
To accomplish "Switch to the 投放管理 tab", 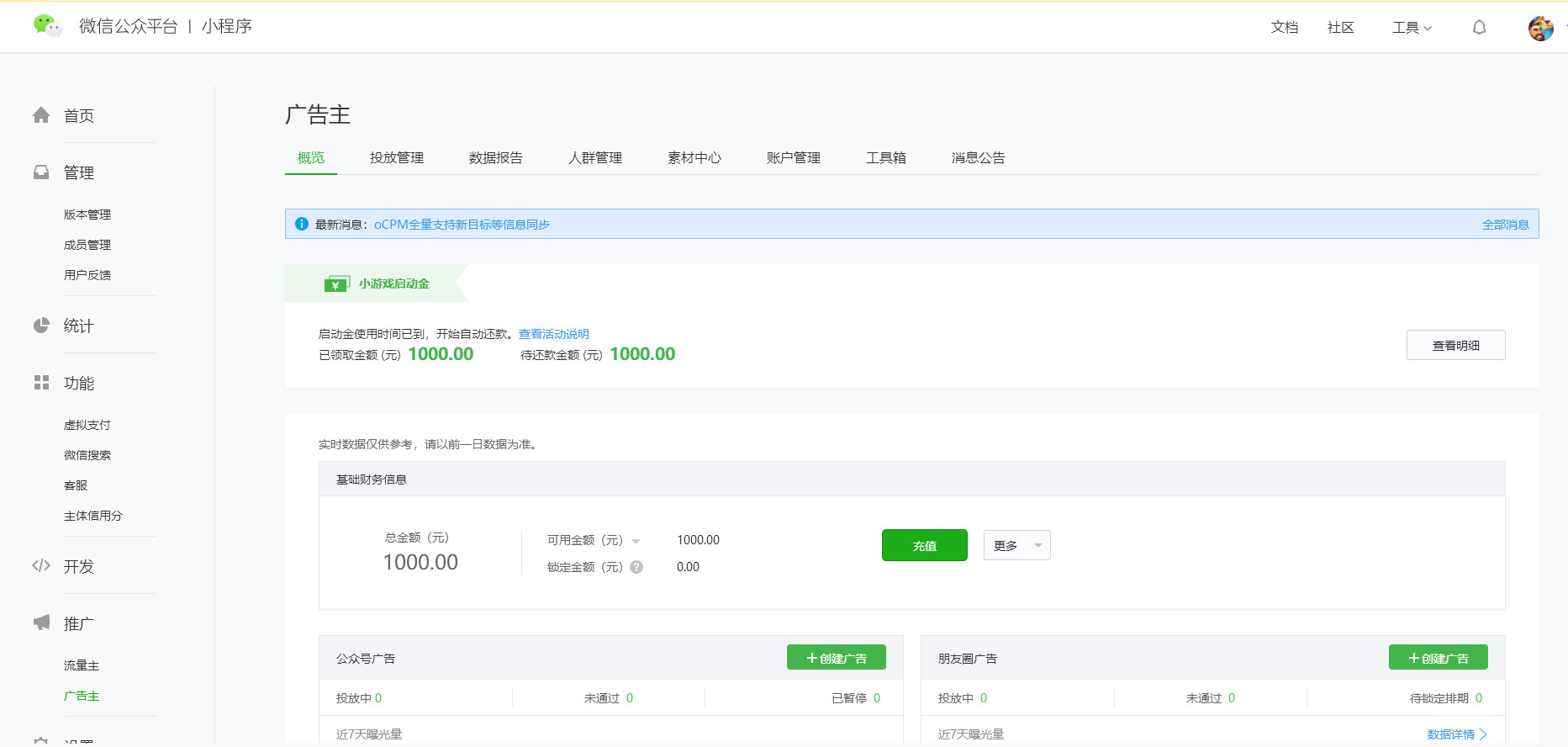I will coord(397,157).
